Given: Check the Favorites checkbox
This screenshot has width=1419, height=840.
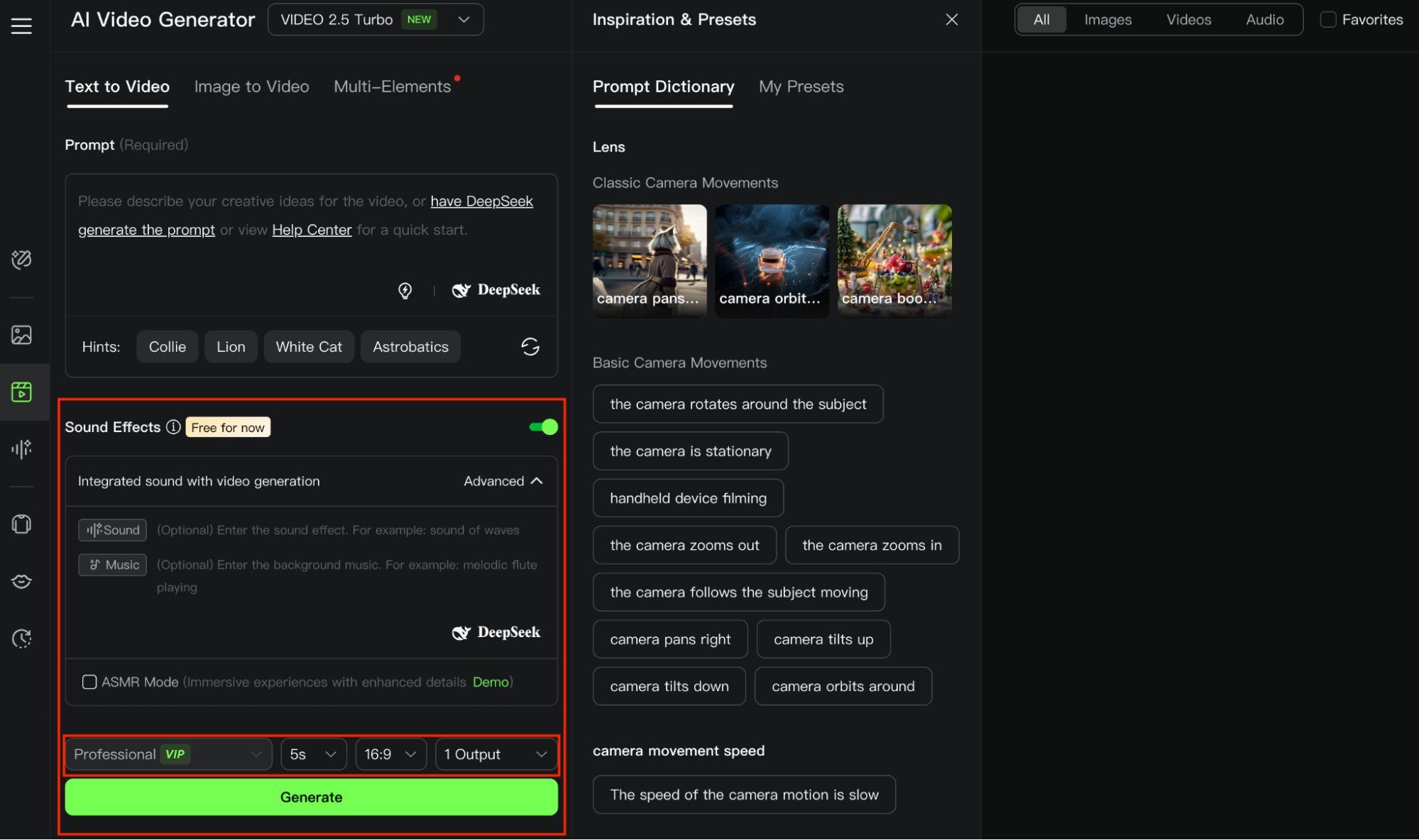Looking at the screenshot, I should [1327, 20].
